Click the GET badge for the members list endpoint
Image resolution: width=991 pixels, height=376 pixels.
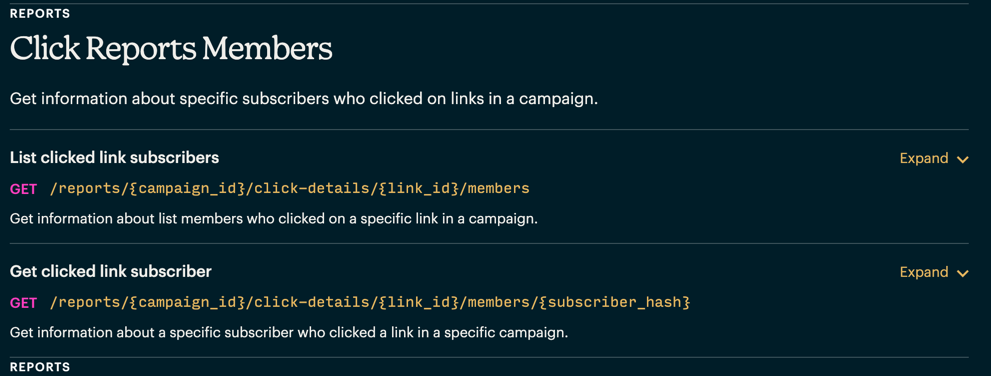(x=23, y=189)
